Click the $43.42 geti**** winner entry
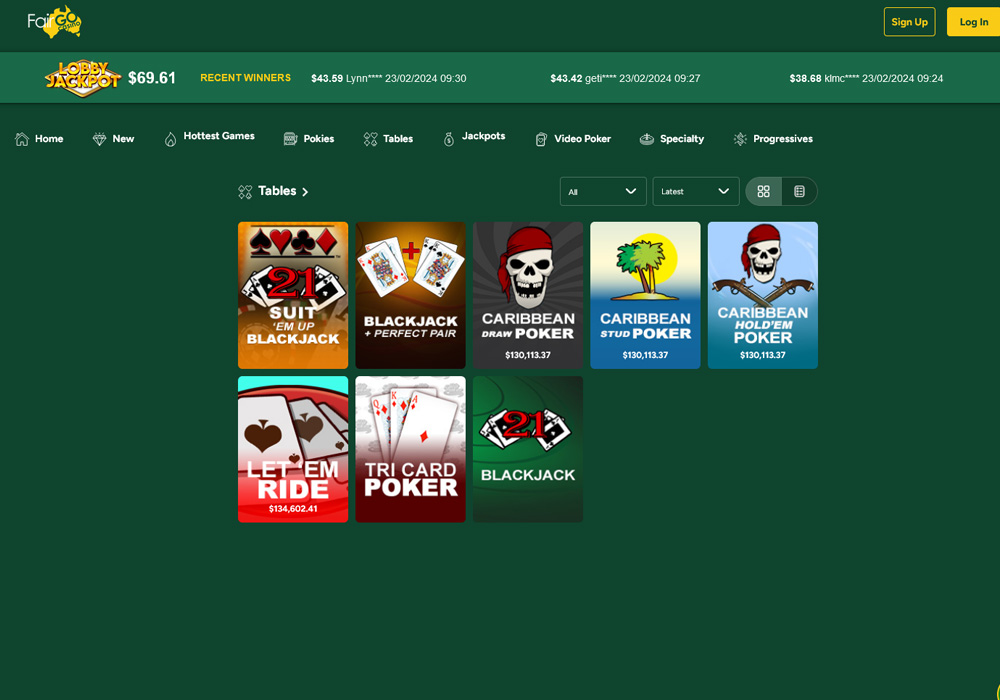The width and height of the screenshot is (1000, 700). [625, 78]
